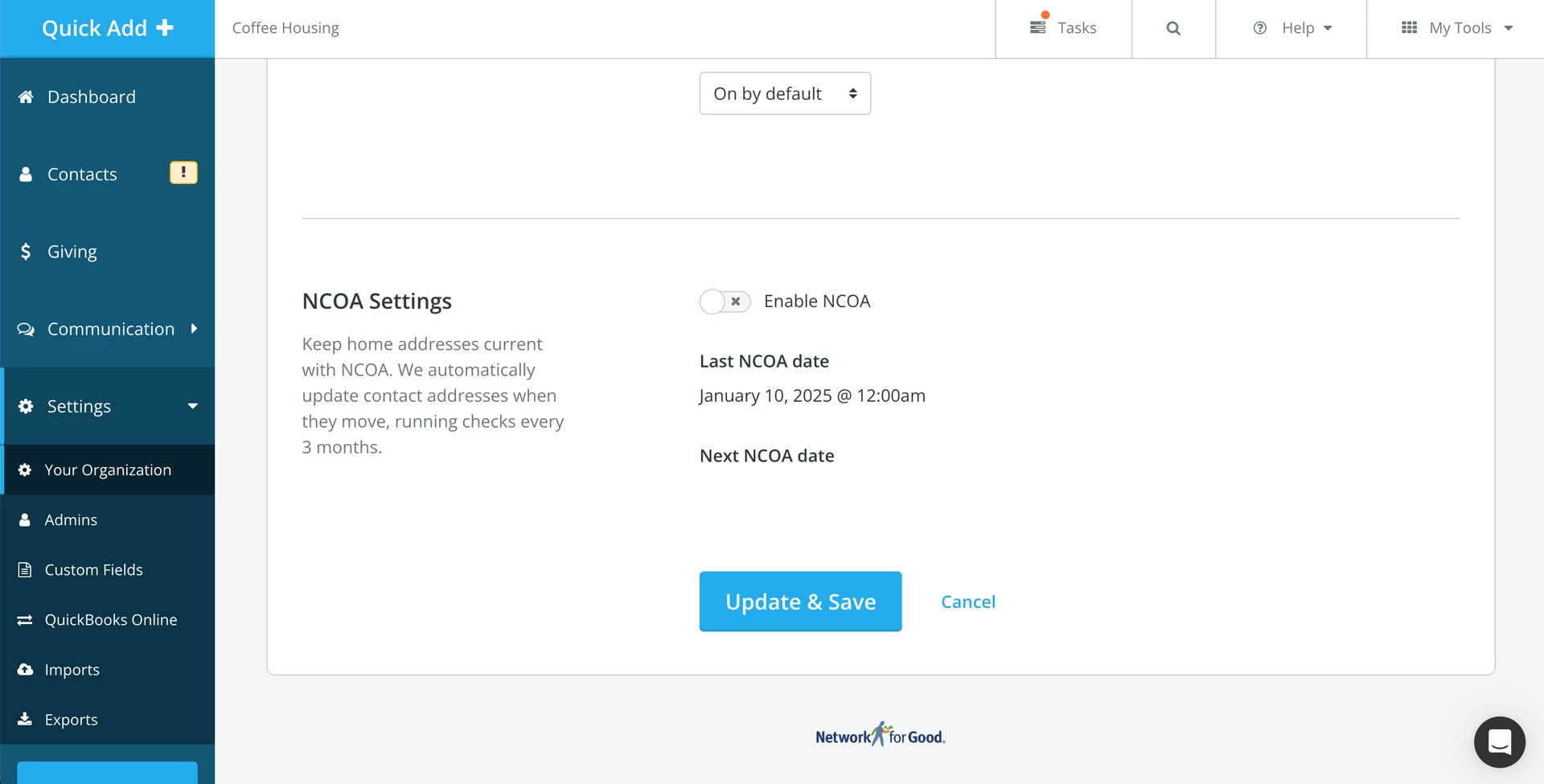Viewport: 1544px width, 784px height.
Task: Click the search magnifier in the top bar
Action: coord(1172,28)
